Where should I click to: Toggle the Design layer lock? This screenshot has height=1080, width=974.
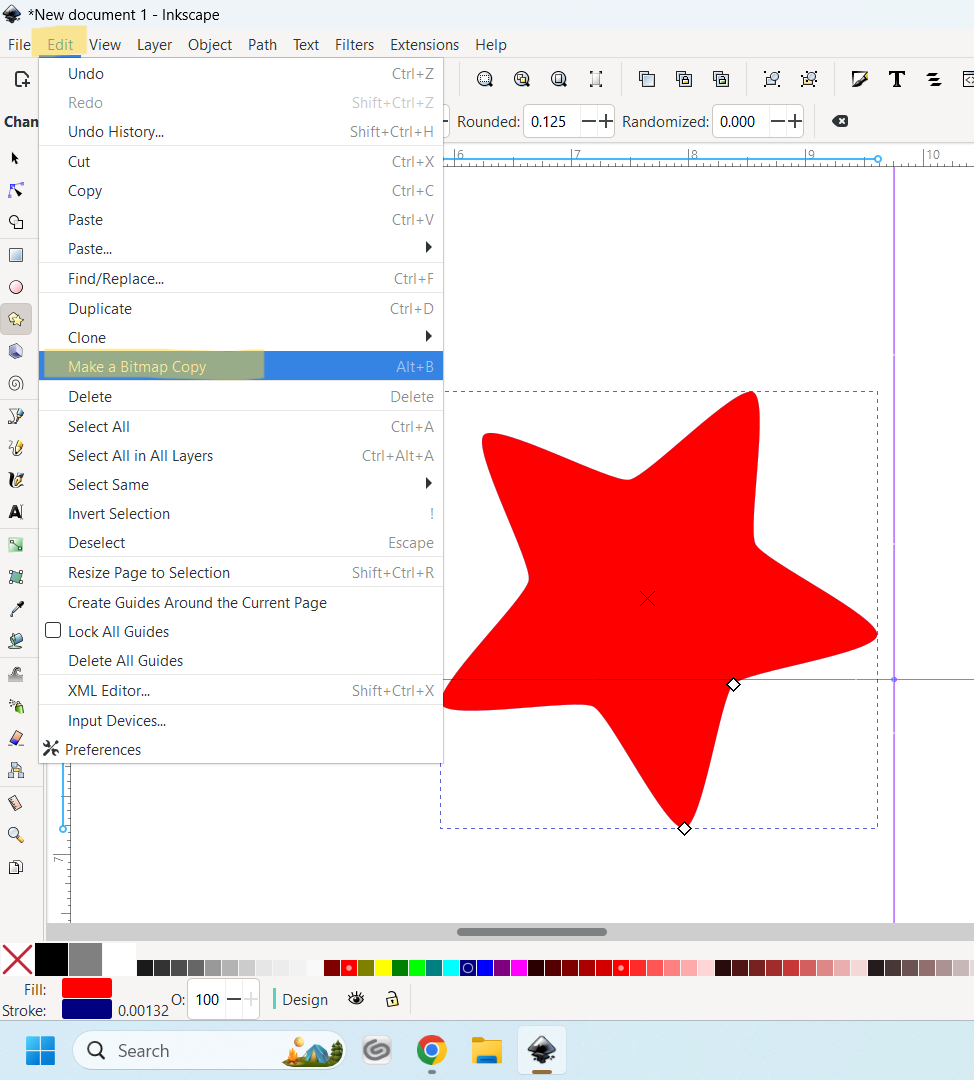tap(392, 999)
